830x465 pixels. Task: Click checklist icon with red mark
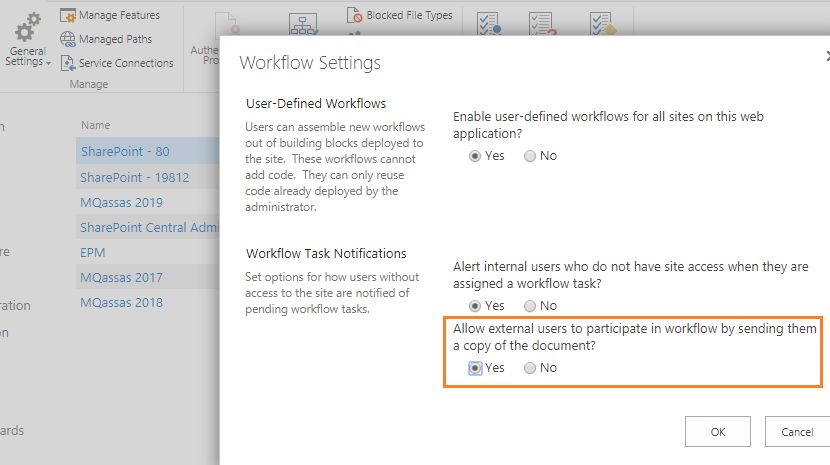pos(543,24)
